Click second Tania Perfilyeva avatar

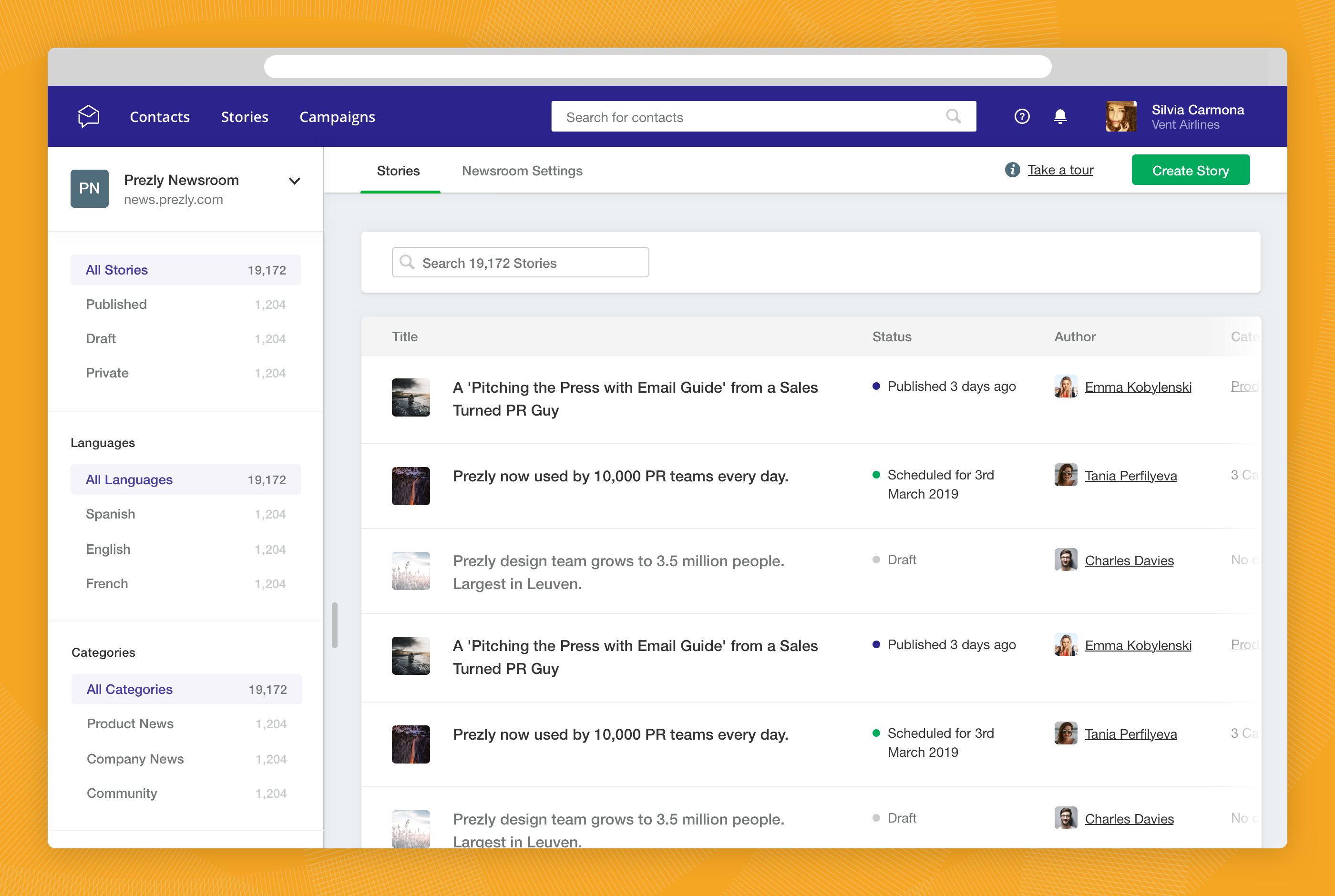pyautogui.click(x=1066, y=733)
